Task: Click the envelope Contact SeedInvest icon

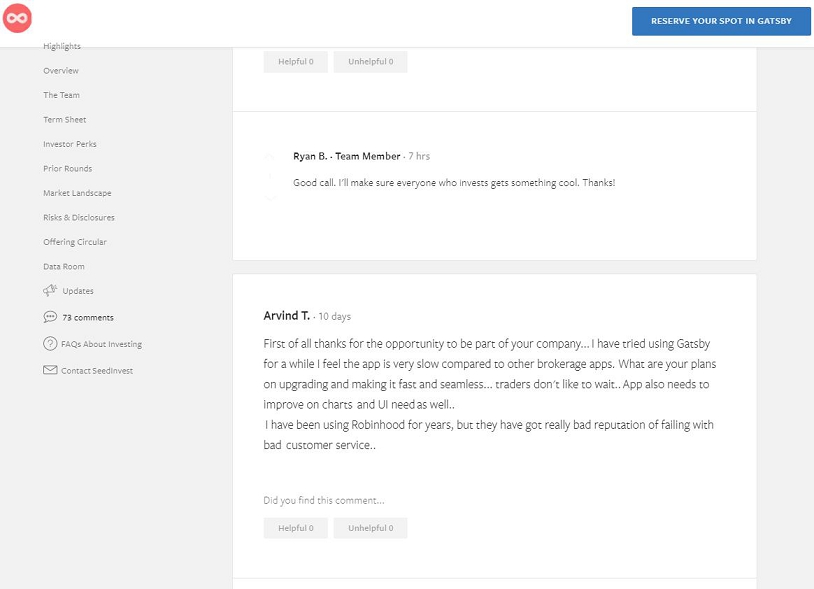Action: [50, 370]
